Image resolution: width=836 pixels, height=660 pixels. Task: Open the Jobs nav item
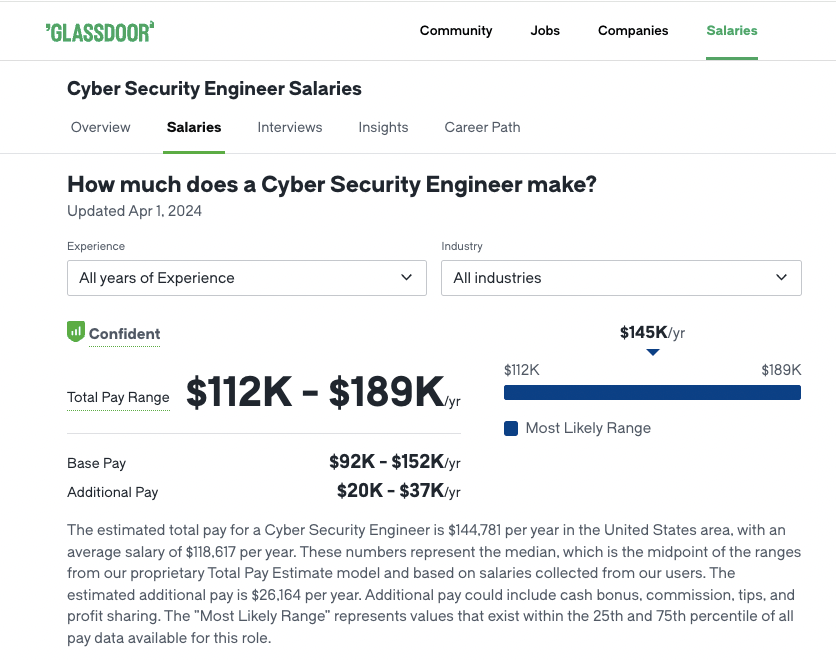click(545, 31)
